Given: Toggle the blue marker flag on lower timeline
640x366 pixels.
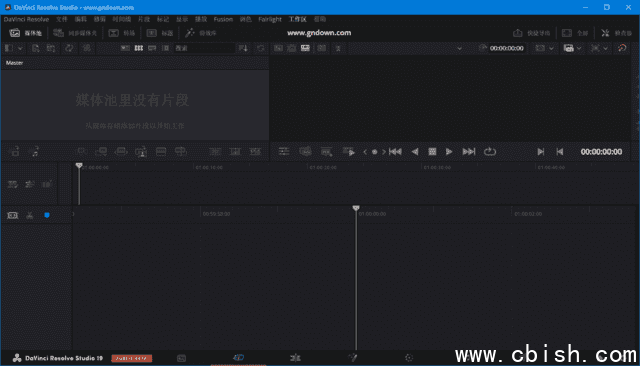Looking at the screenshot, I should (47, 215).
